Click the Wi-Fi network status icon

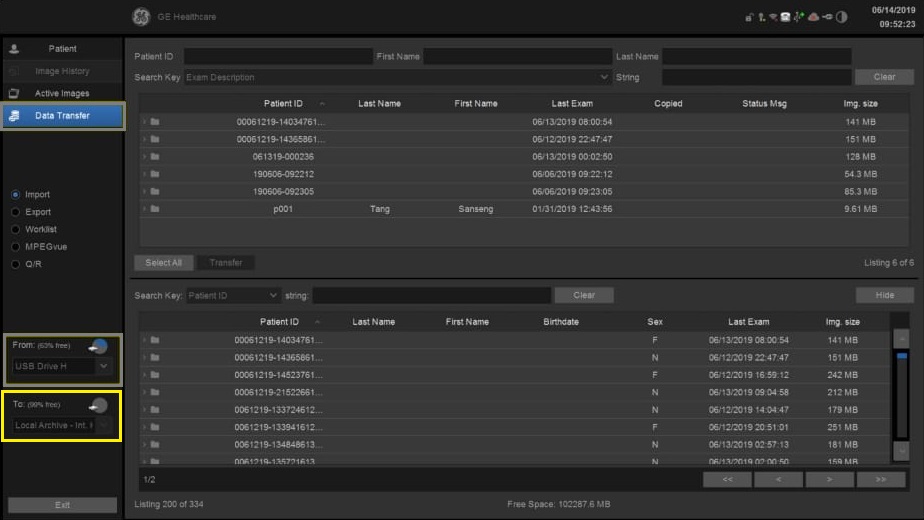click(773, 17)
